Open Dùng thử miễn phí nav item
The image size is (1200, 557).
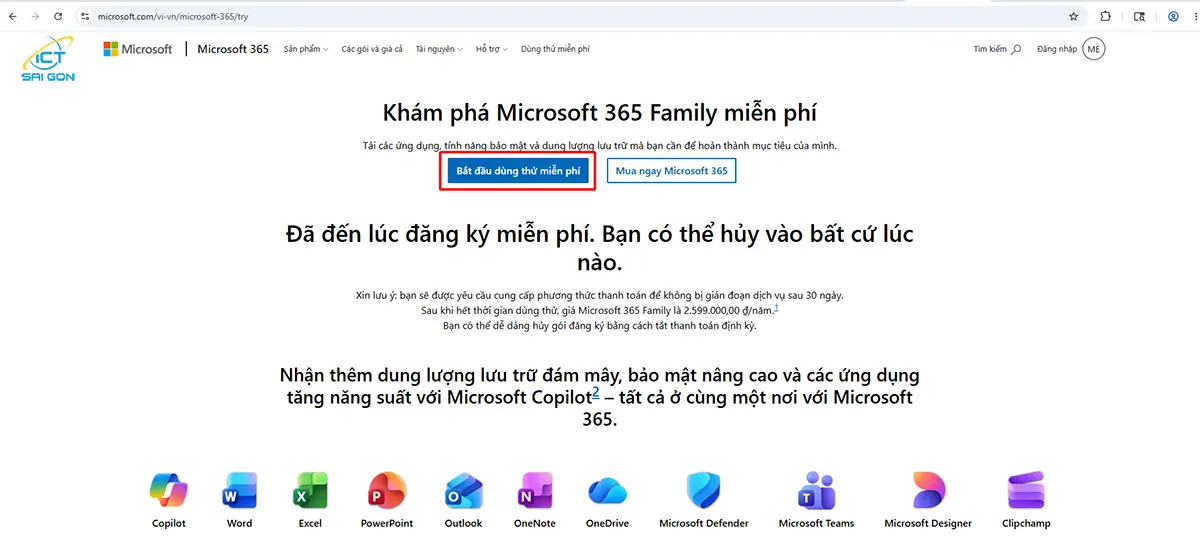(555, 49)
